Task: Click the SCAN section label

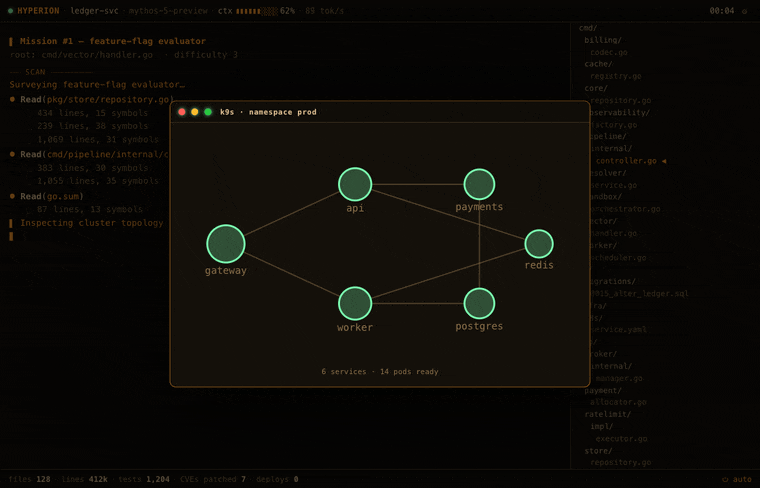Action: [35, 72]
